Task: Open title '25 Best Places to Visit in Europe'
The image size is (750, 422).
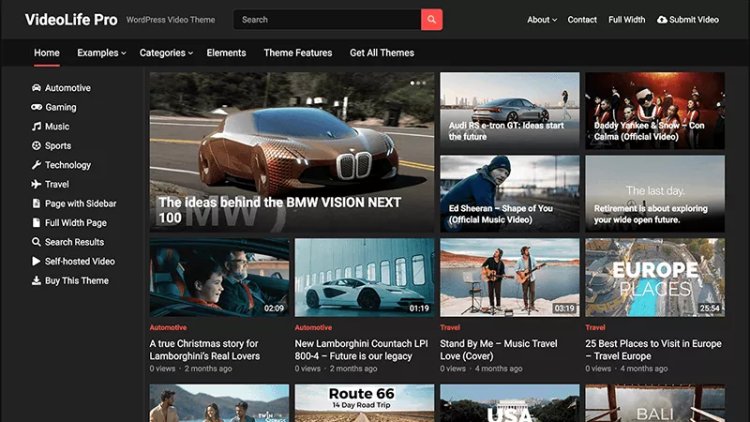Action: point(653,350)
